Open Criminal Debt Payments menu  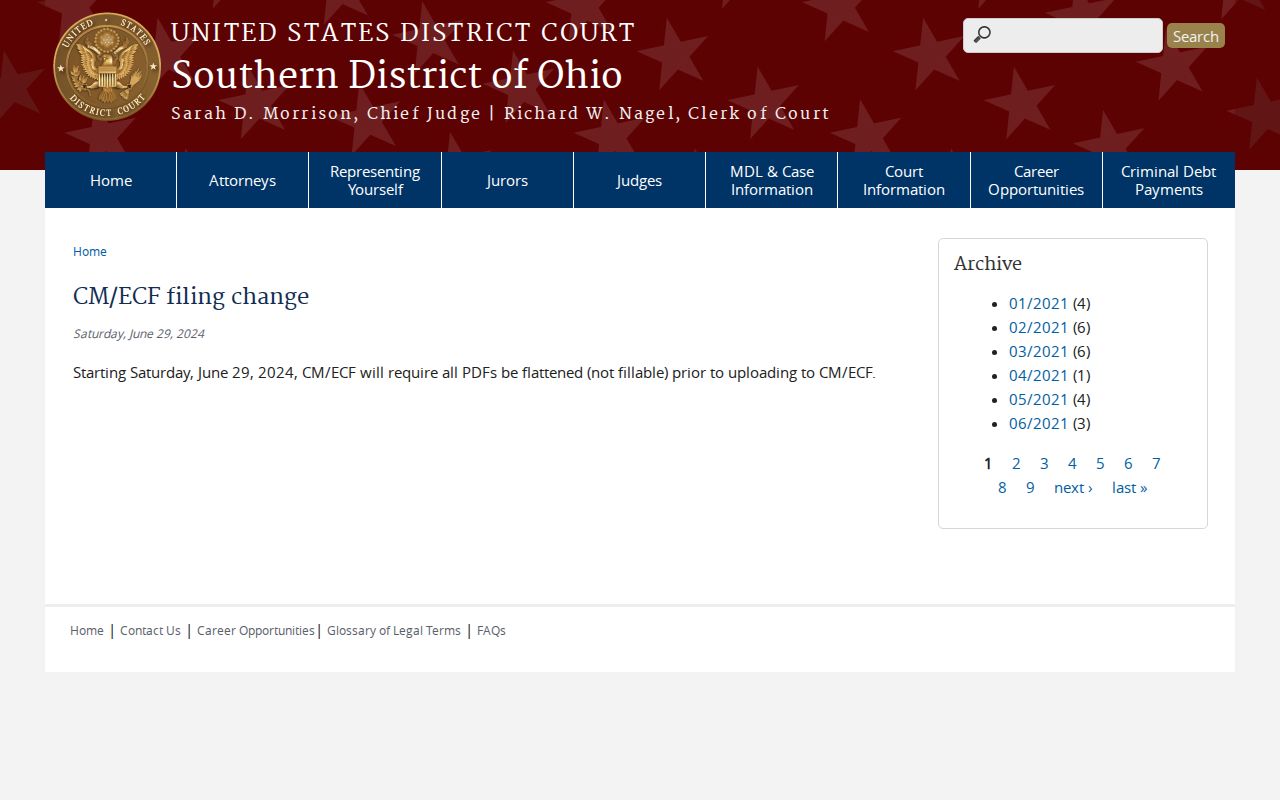click(x=1169, y=180)
